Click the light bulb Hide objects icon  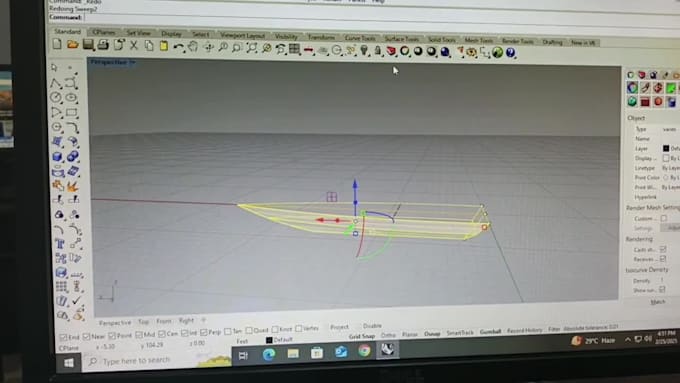click(x=364, y=51)
